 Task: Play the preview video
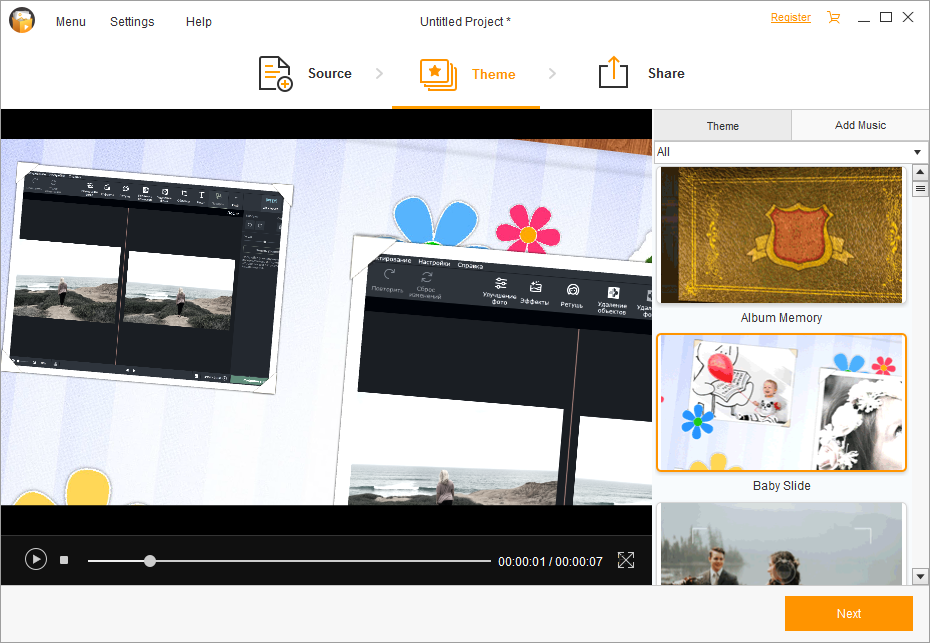36,559
